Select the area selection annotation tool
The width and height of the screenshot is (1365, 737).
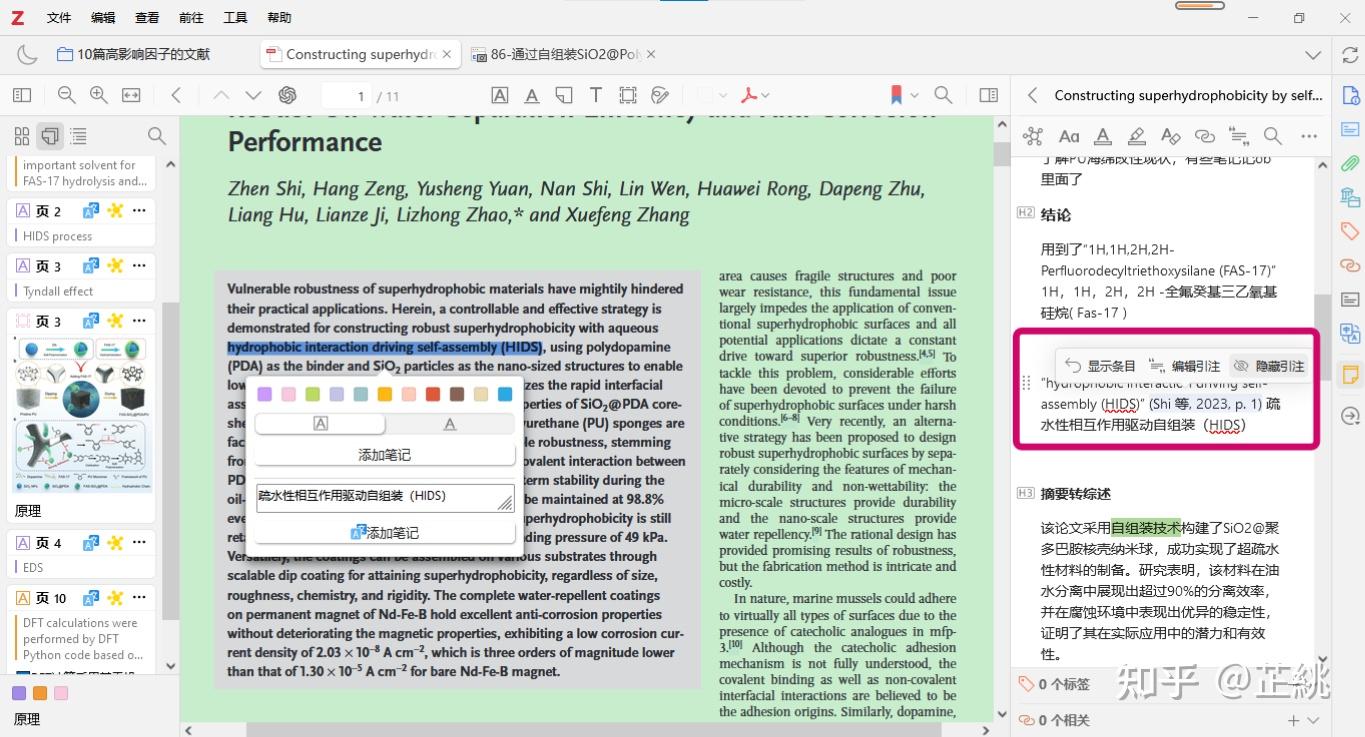pos(628,94)
